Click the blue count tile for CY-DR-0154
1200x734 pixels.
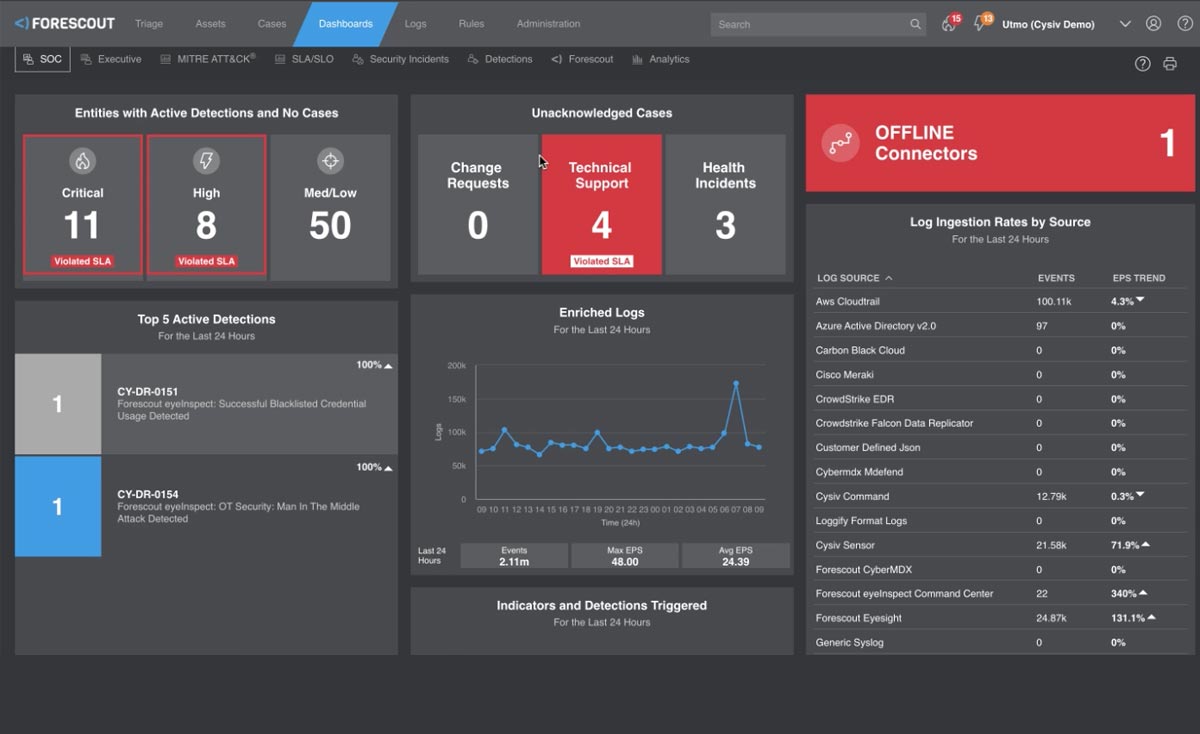pyautogui.click(x=58, y=507)
